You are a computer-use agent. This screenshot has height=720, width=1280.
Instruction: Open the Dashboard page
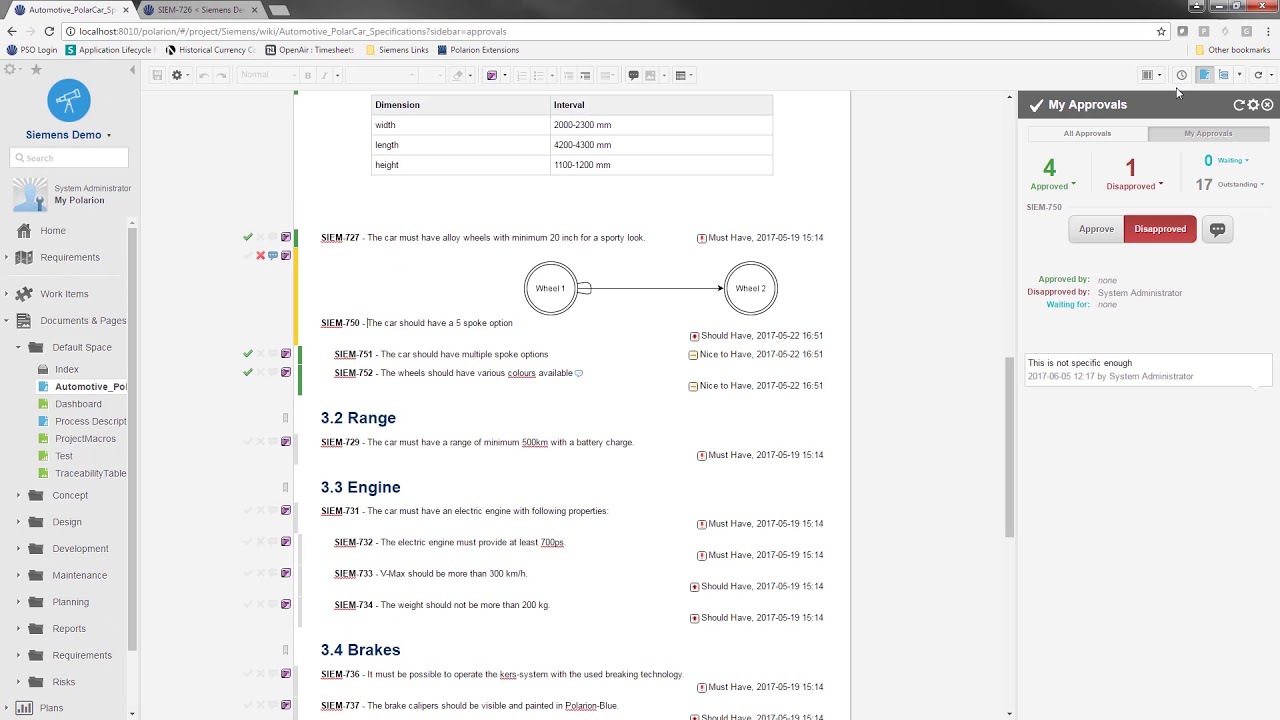point(78,404)
